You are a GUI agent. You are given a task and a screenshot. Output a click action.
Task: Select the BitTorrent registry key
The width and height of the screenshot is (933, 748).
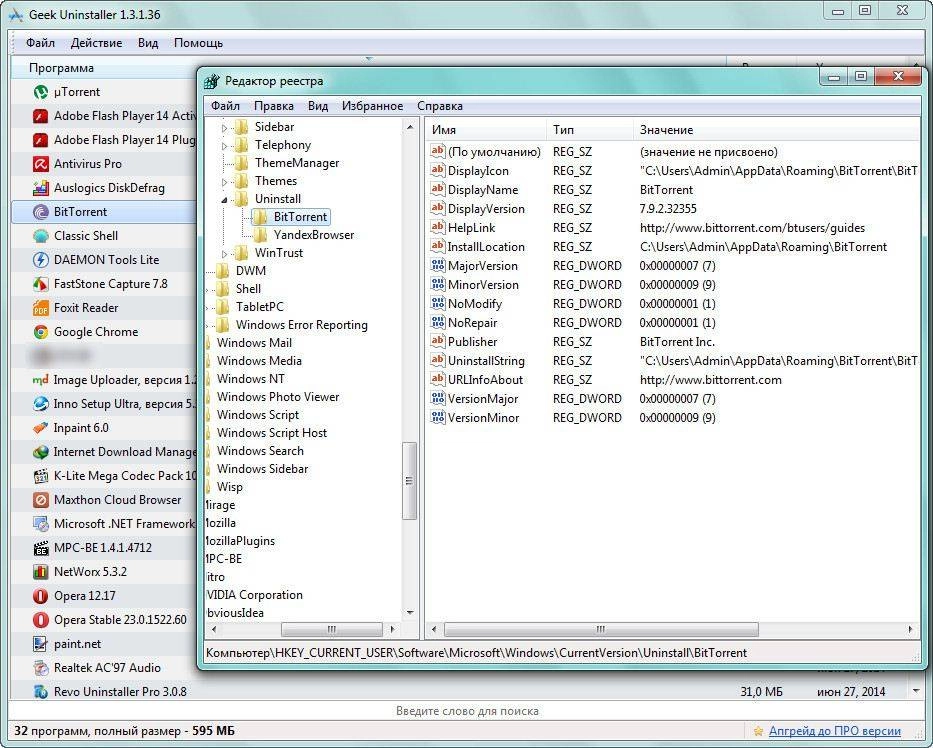[x=300, y=217]
